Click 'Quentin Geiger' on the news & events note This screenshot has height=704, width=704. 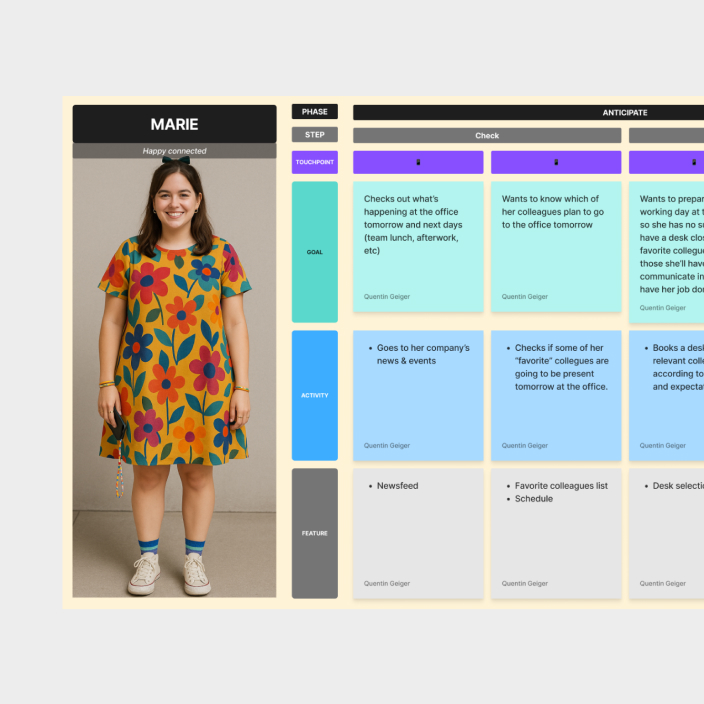point(387,446)
